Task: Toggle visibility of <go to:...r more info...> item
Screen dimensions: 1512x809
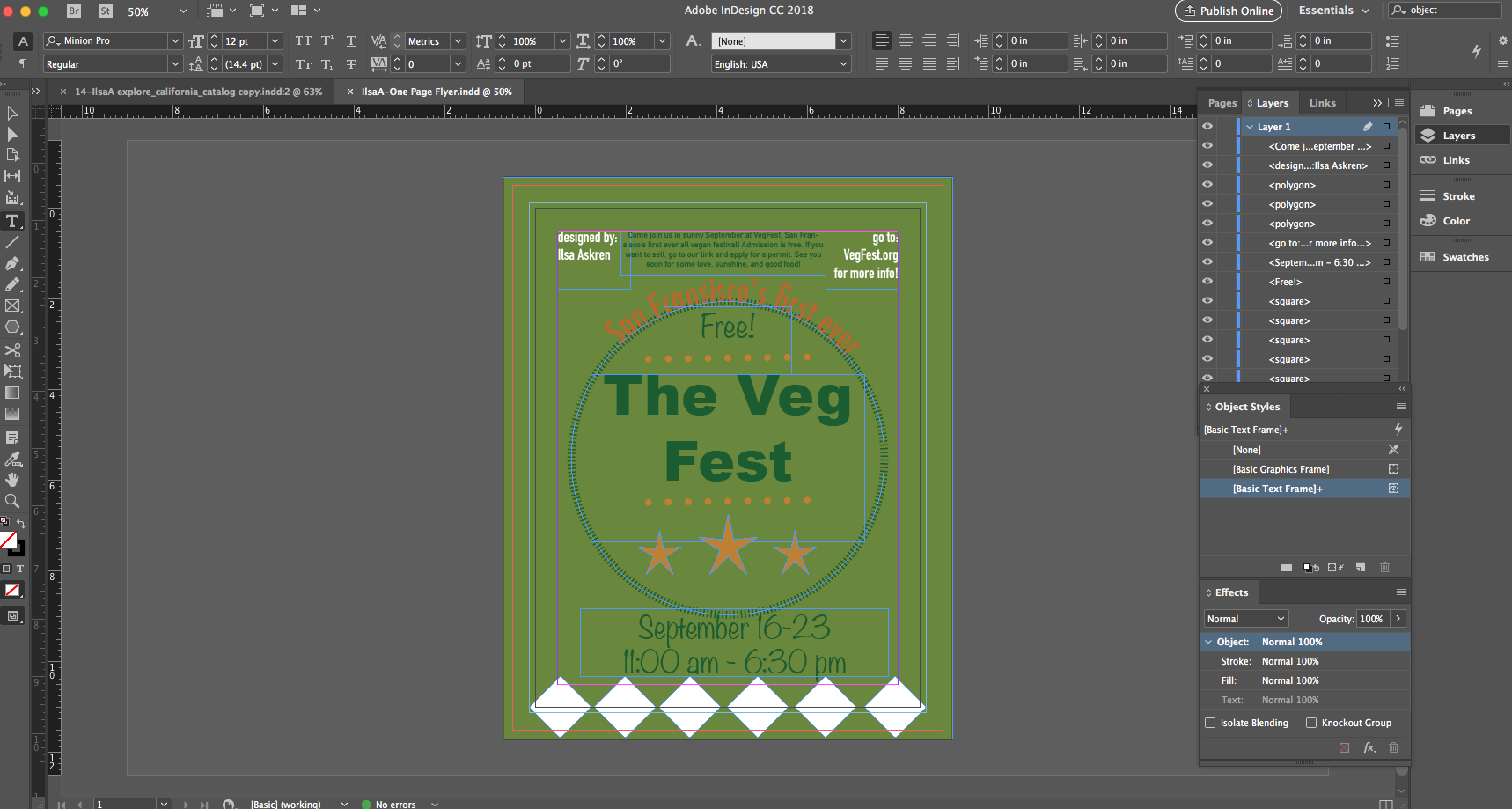Action: (x=1207, y=243)
